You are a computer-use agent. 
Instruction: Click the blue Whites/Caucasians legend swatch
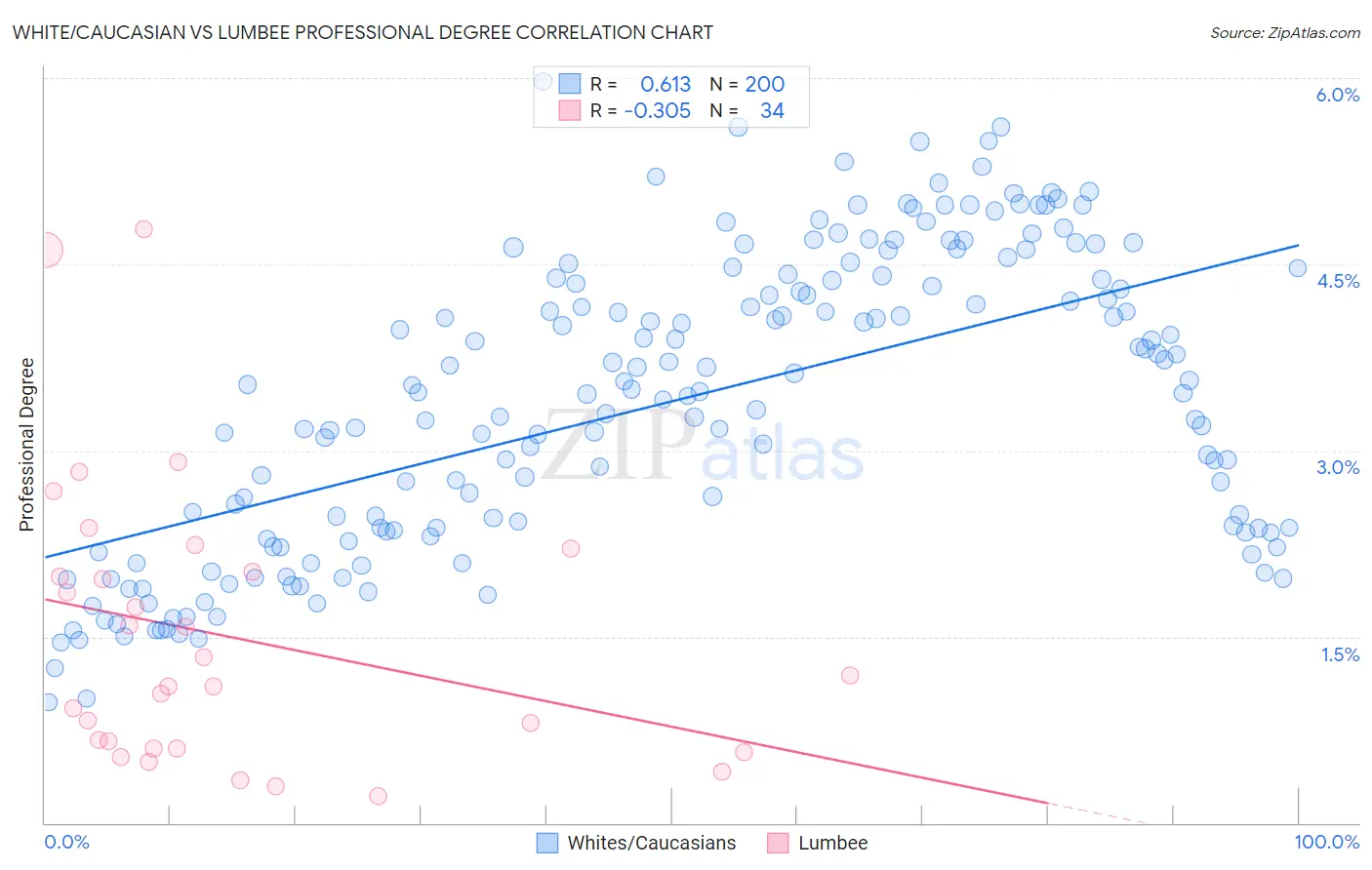(547, 843)
